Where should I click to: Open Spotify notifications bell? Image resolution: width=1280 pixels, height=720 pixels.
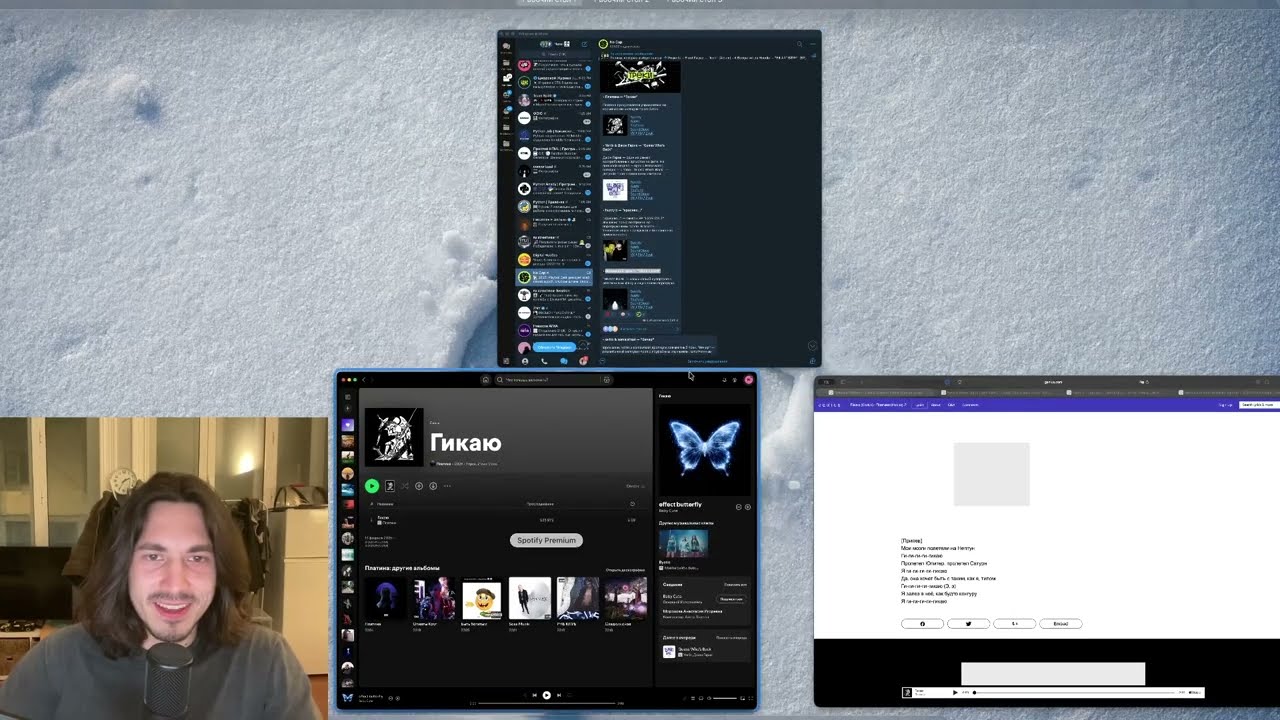724,379
